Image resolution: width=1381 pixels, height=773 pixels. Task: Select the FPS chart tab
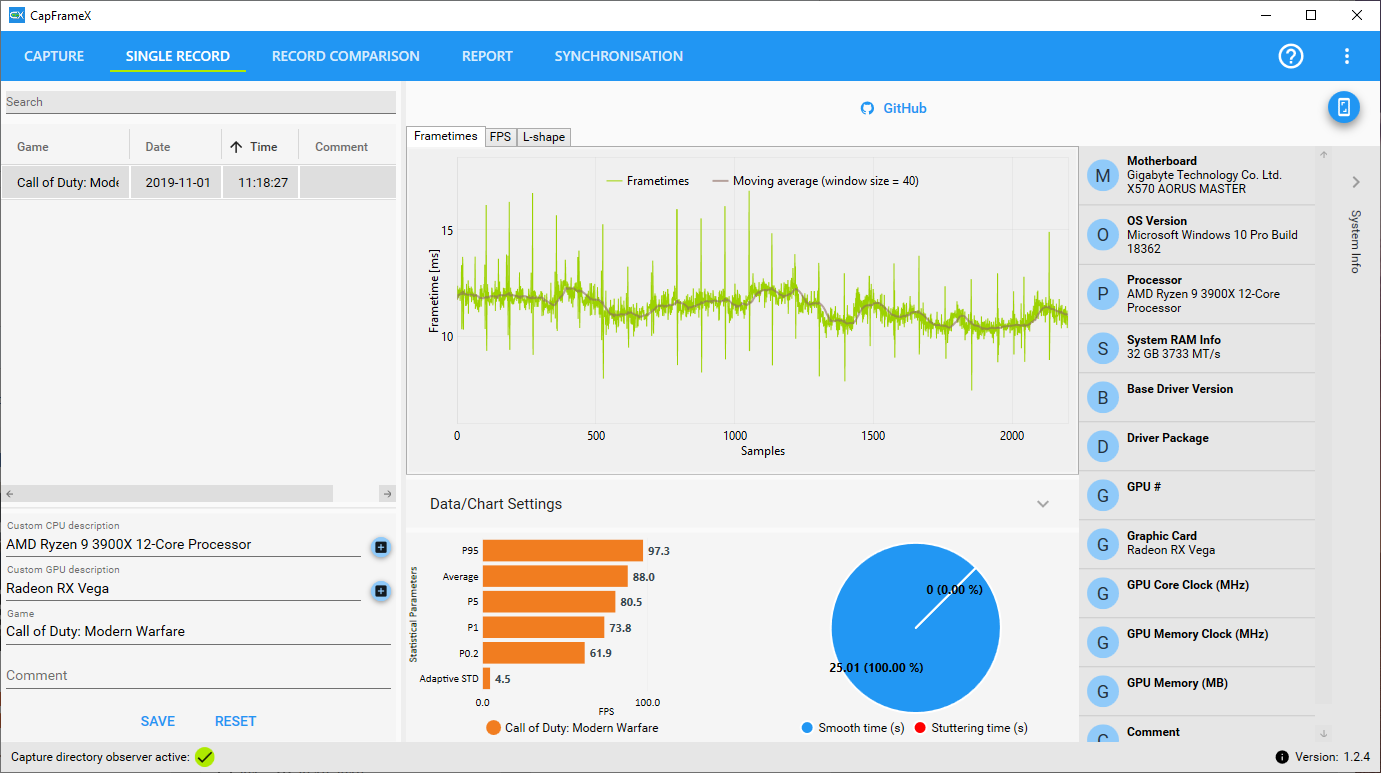(x=500, y=137)
